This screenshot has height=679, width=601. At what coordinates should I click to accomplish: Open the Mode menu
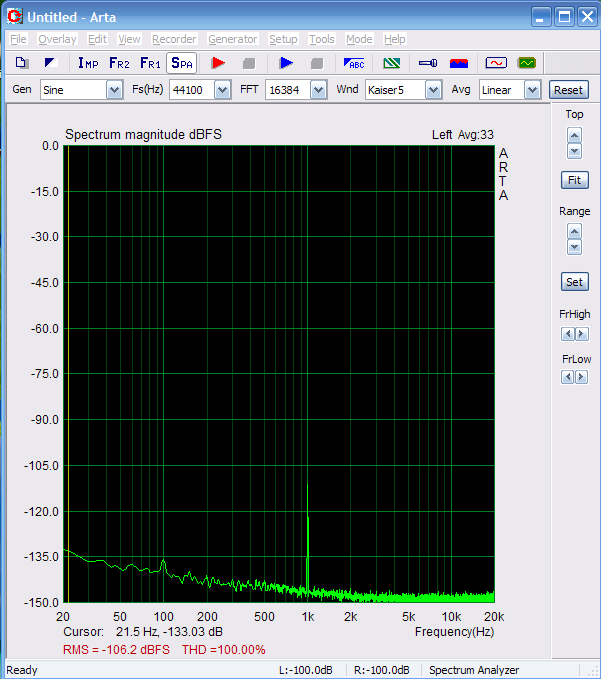[359, 39]
